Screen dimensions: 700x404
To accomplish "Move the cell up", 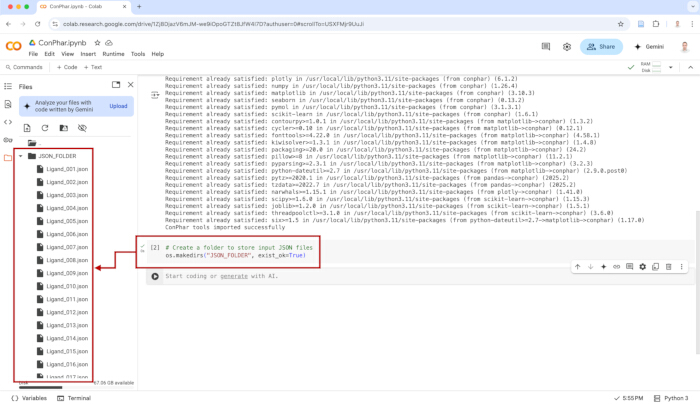I will pos(578,267).
